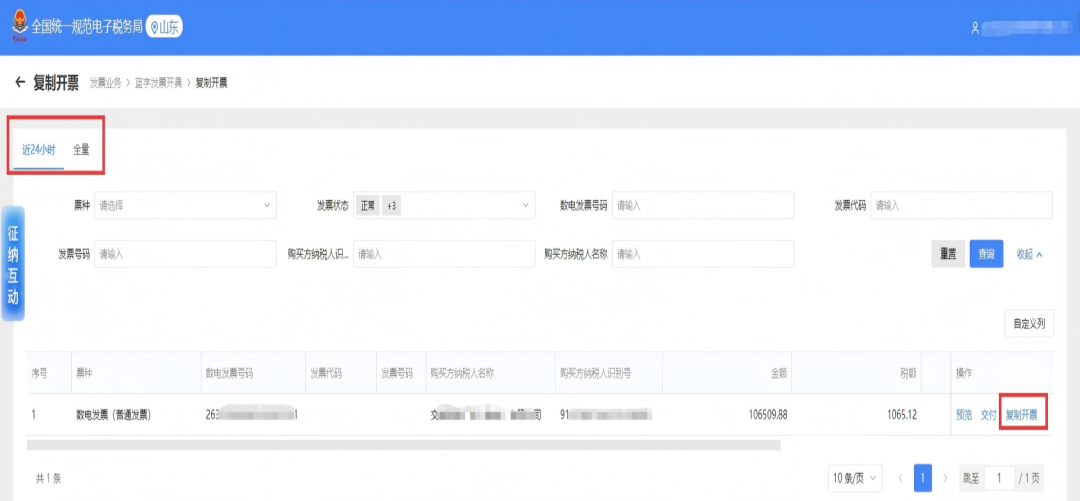This screenshot has height=501, width=1080.
Task: Focus the 发票代码 input field
Action: click(x=962, y=205)
